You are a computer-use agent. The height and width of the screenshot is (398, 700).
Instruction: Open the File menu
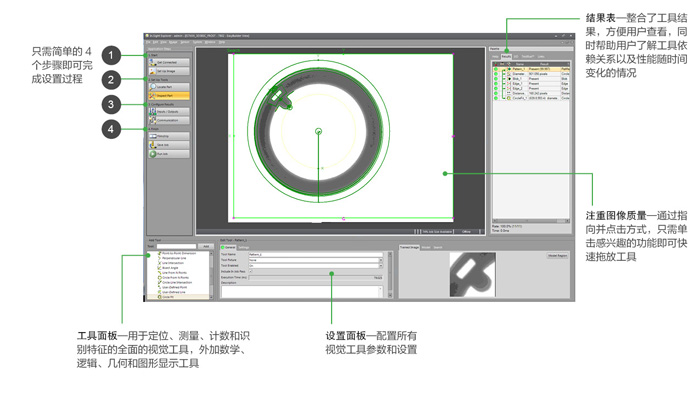[x=148, y=42]
